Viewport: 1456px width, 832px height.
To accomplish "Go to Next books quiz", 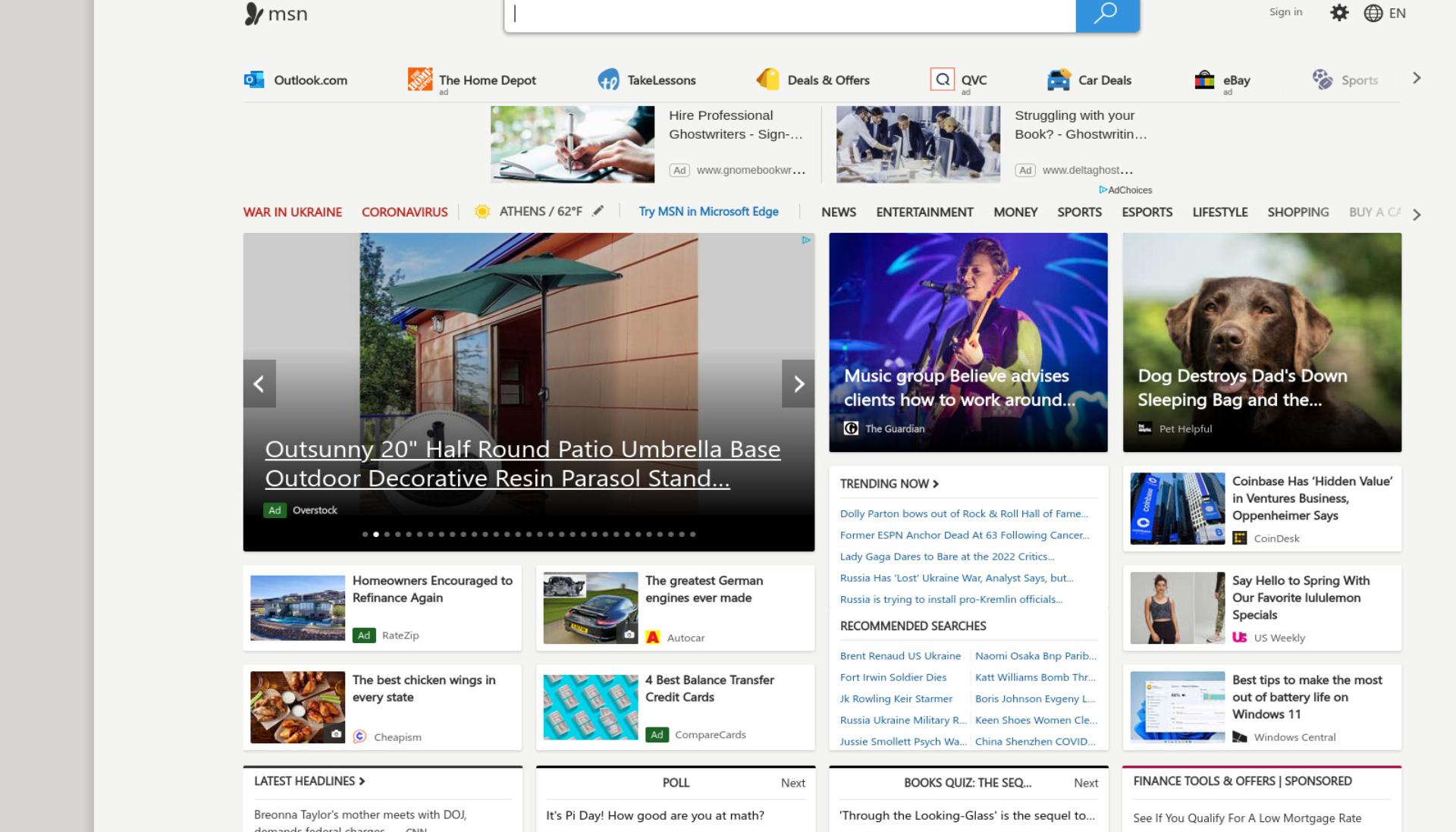I will click(x=1086, y=783).
